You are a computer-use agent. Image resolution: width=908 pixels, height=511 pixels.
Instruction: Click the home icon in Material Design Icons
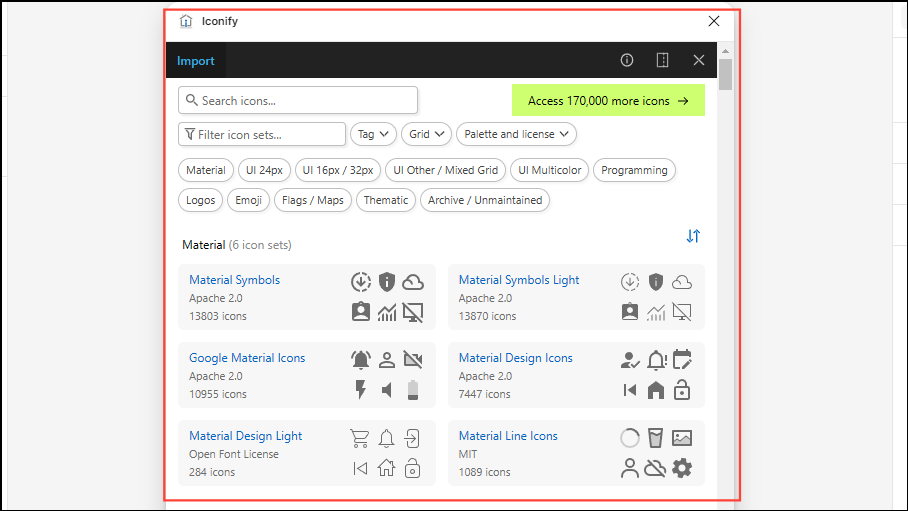(x=656, y=390)
